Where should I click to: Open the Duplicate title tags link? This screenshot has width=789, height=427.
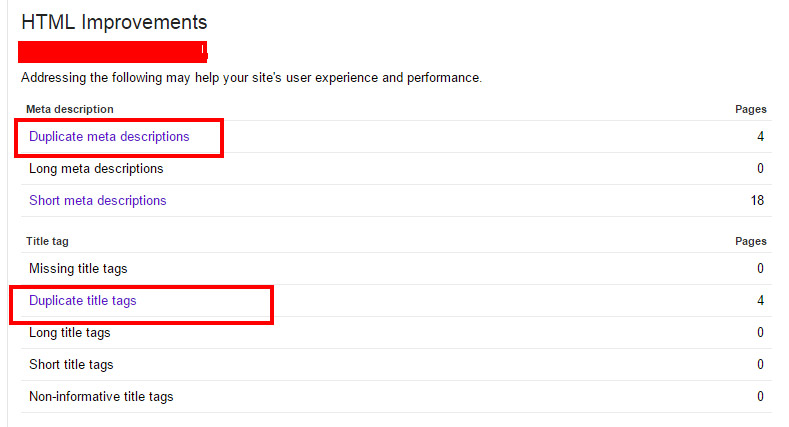click(x=83, y=301)
